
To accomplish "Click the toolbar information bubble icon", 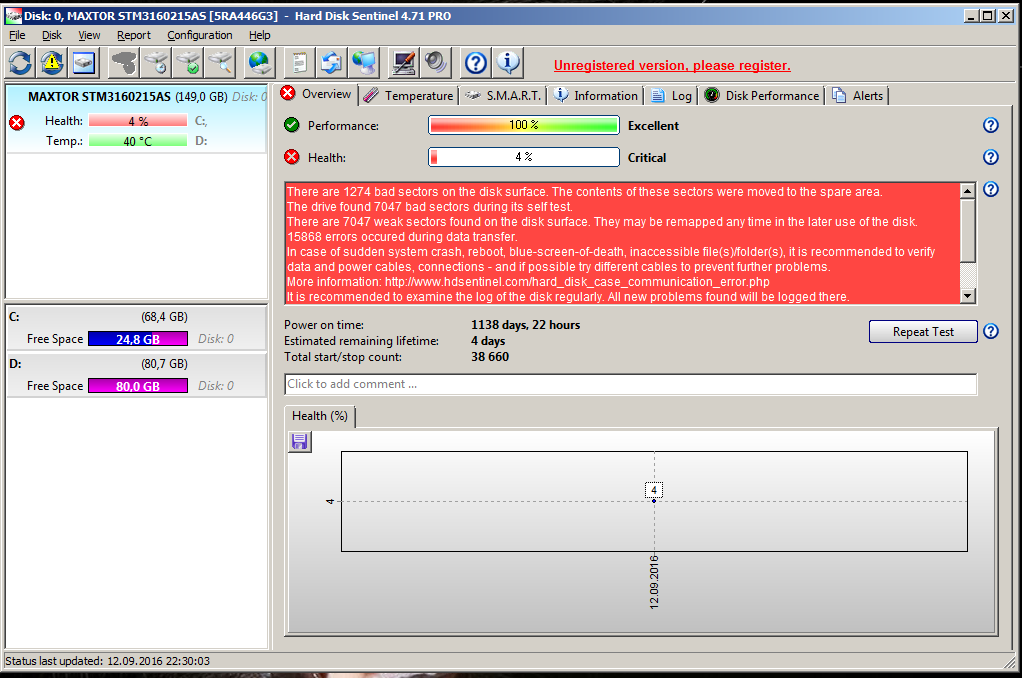I will pos(508,63).
